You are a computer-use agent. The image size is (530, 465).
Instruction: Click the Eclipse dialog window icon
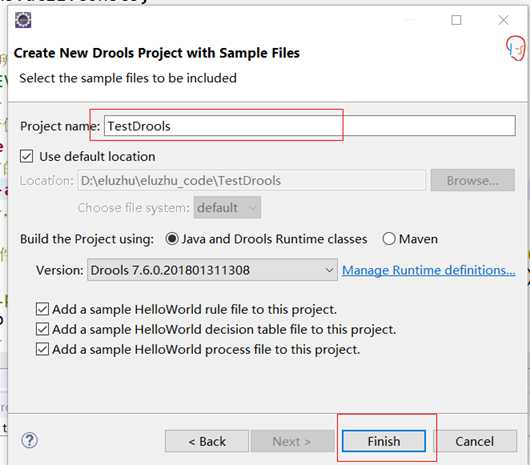pyautogui.click(x=23, y=20)
